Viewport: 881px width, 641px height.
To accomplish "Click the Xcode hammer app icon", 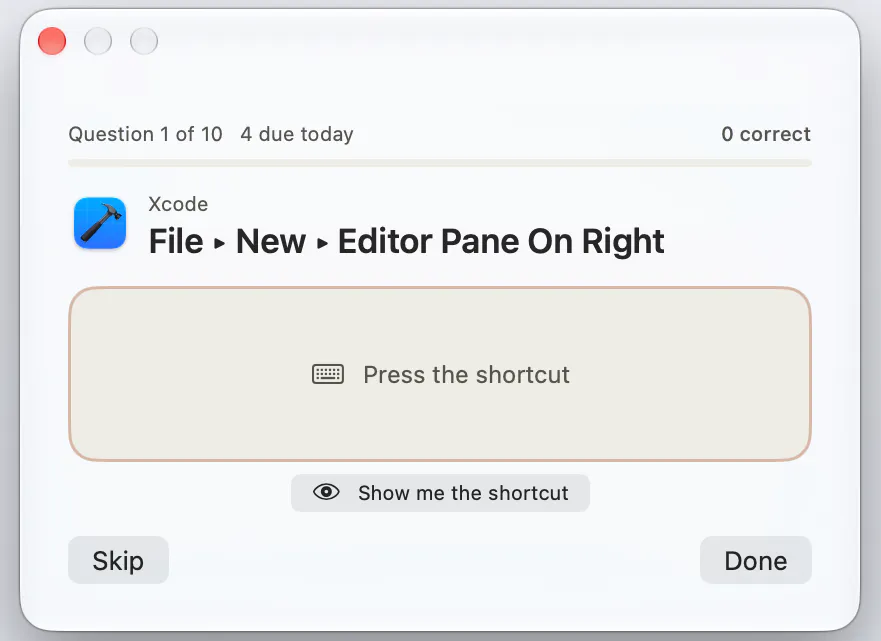I will click(100, 223).
